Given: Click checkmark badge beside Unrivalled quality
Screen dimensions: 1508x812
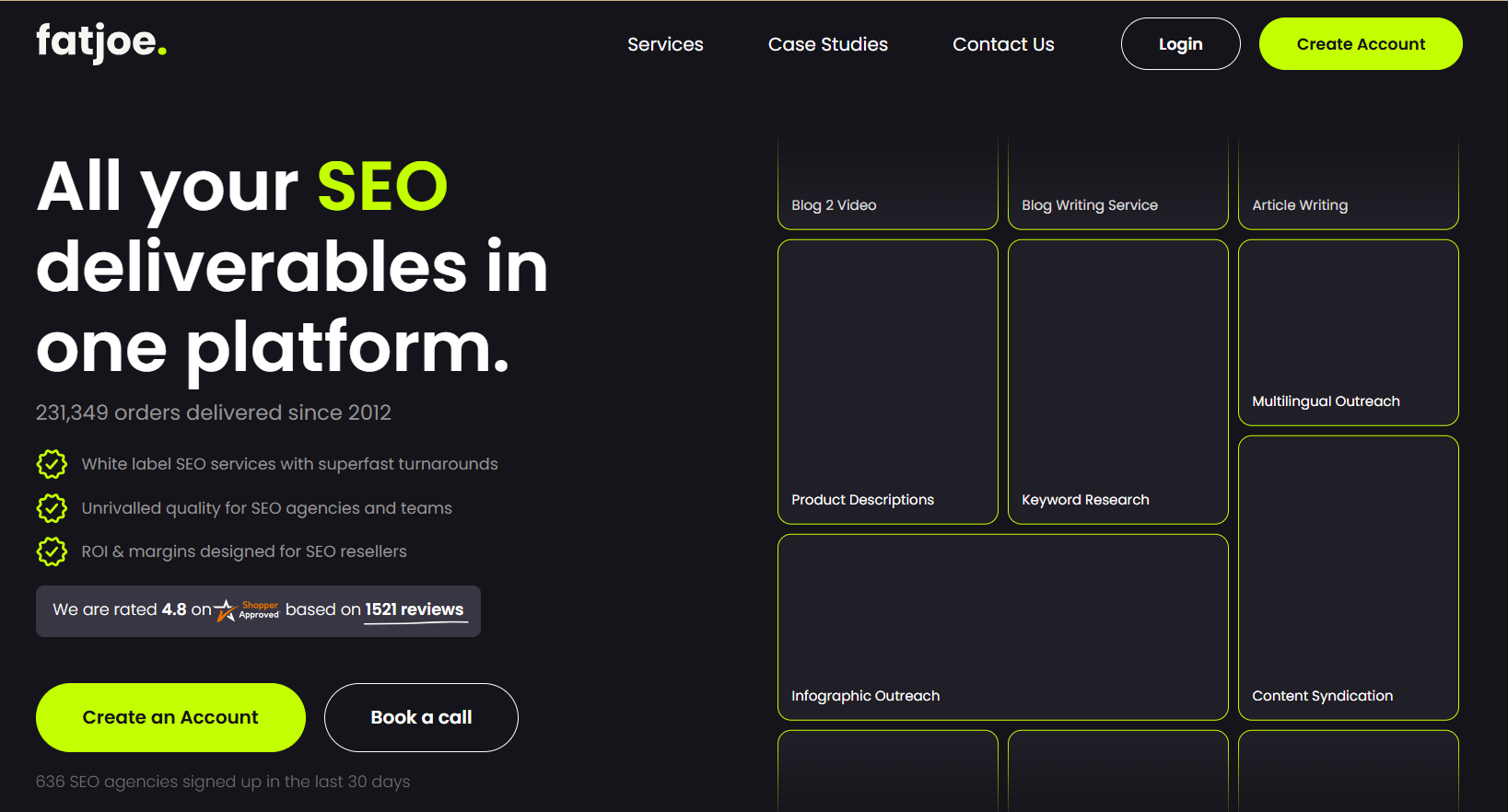Looking at the screenshot, I should pos(52,508).
